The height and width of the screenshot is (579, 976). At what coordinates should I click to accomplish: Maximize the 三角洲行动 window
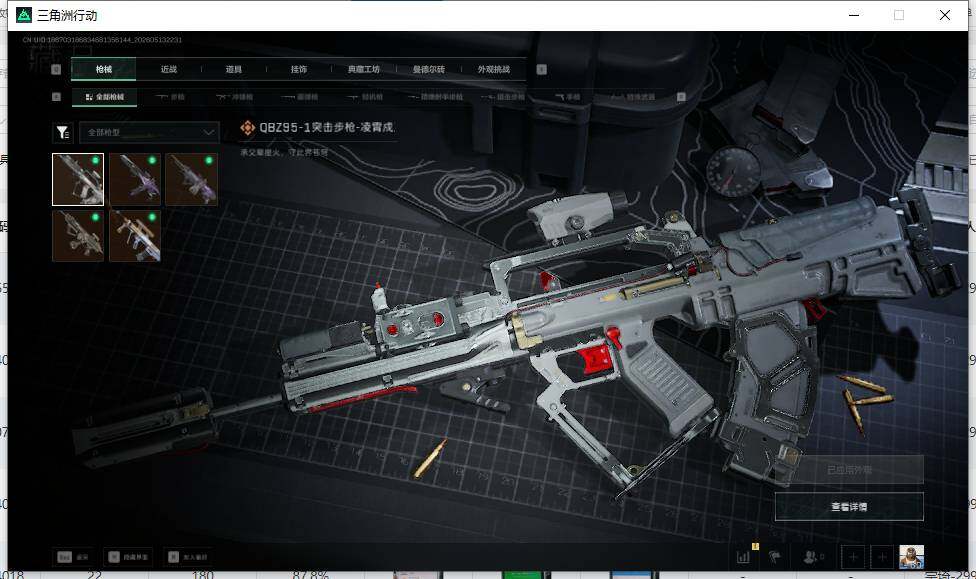point(899,15)
